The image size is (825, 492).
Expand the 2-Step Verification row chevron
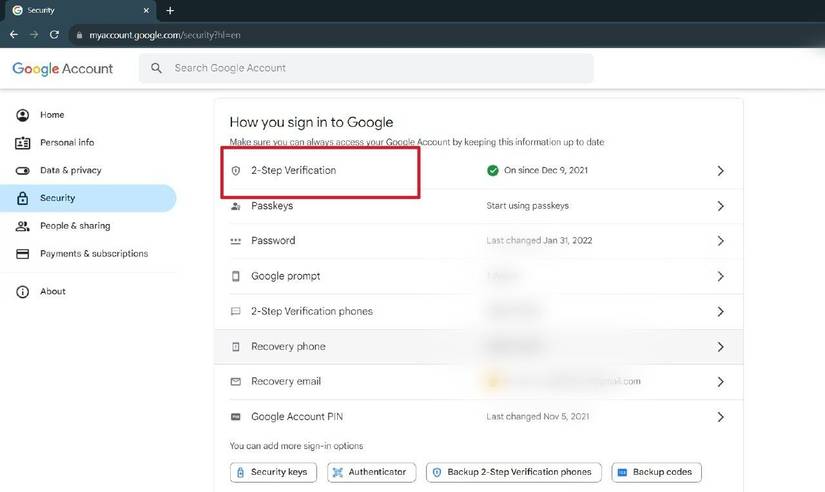point(720,171)
